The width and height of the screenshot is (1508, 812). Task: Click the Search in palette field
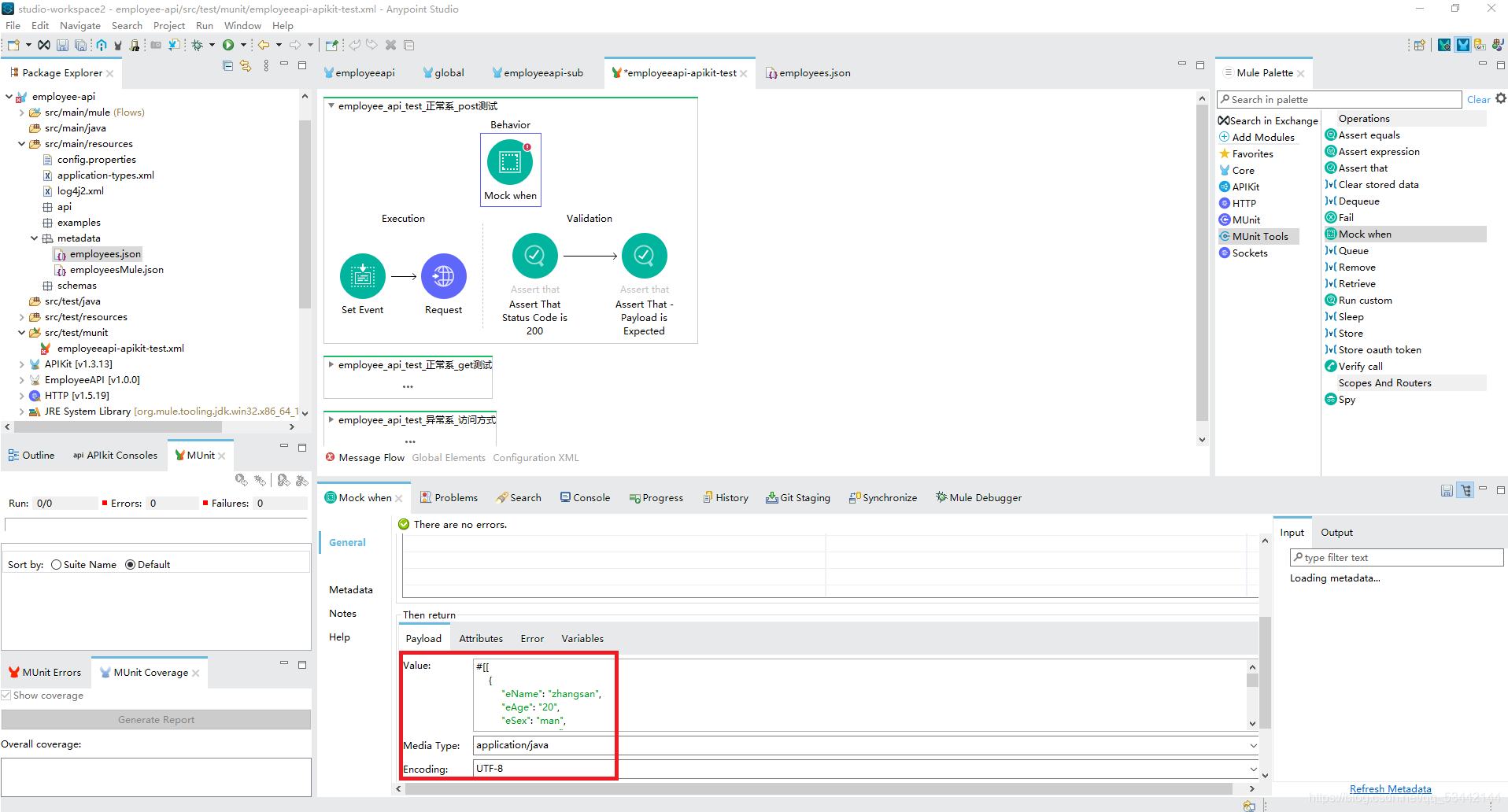pos(1340,99)
